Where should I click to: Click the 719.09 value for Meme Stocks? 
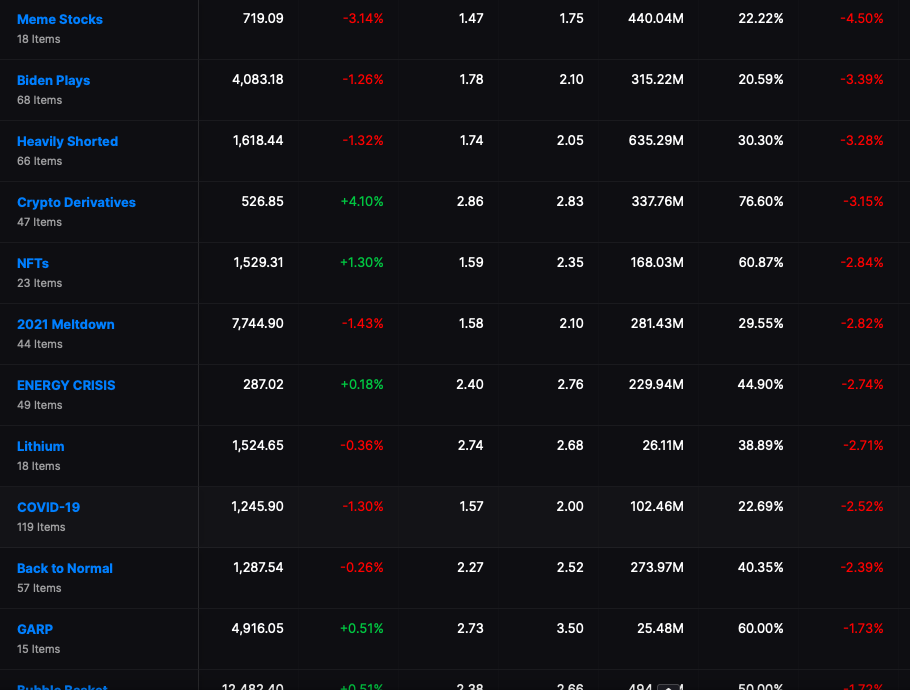click(263, 19)
